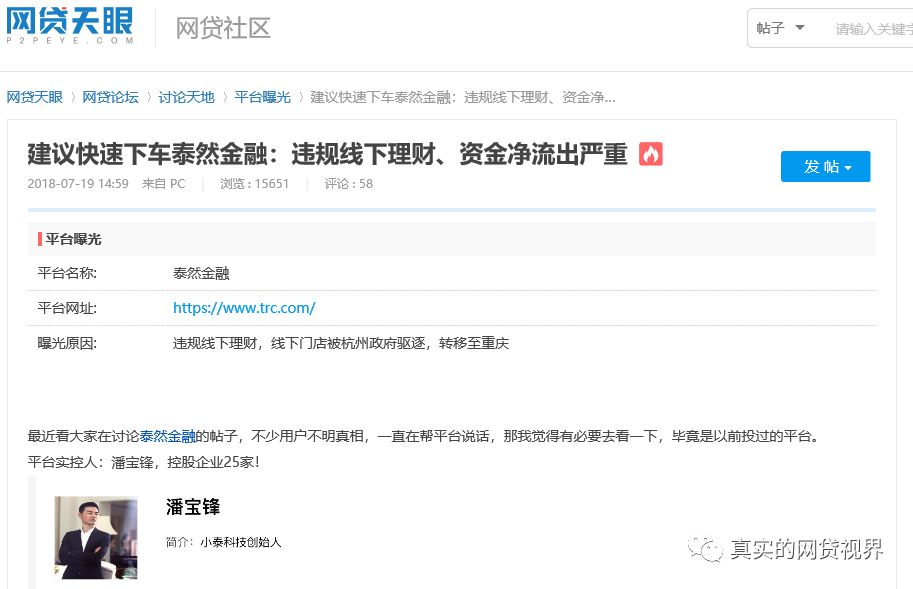This screenshot has height=589, width=913.
Task: Click the 评论：58 comment count
Action: [x=348, y=184]
